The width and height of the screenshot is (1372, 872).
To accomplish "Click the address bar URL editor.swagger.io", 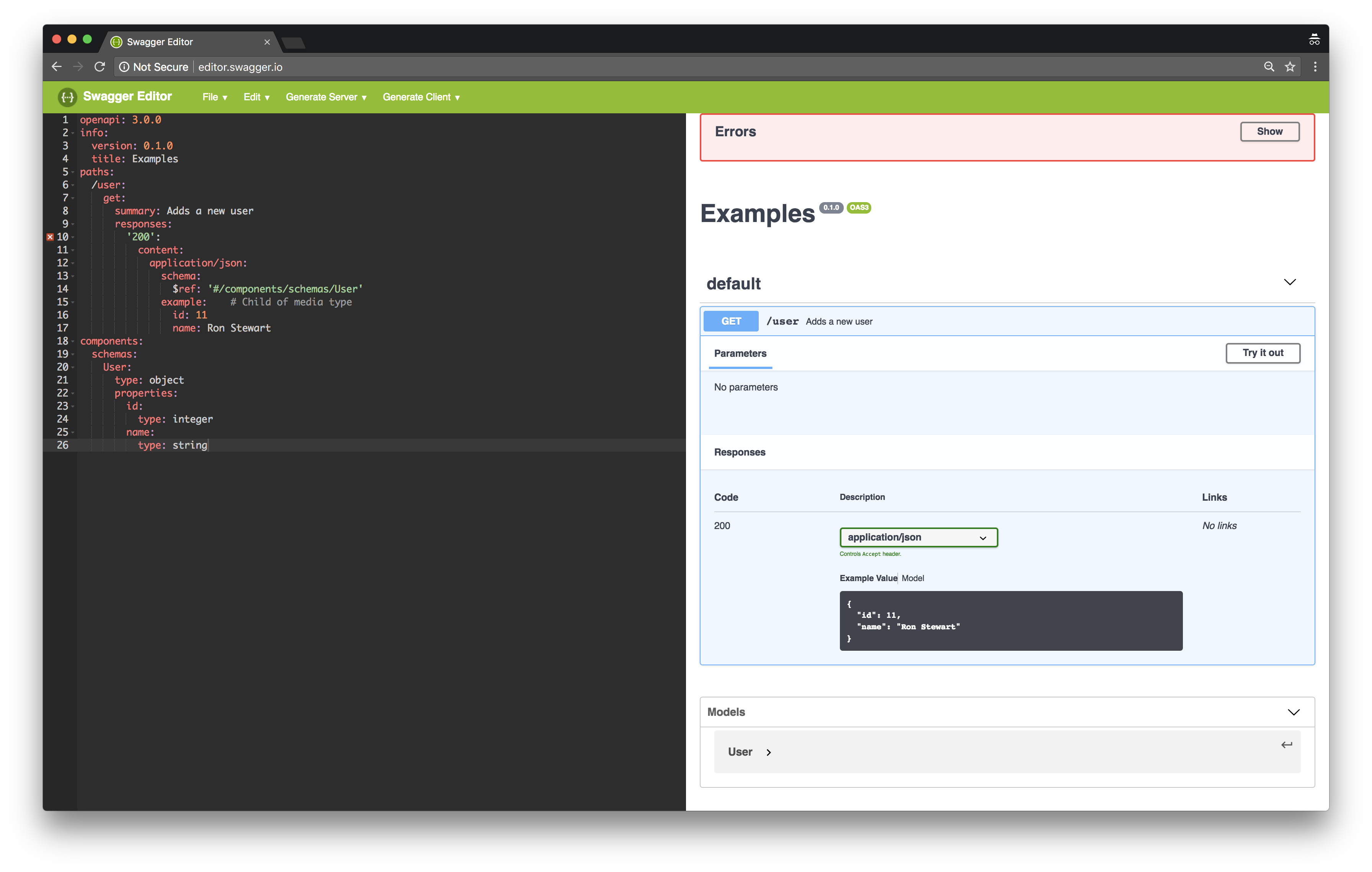I will coord(240,67).
